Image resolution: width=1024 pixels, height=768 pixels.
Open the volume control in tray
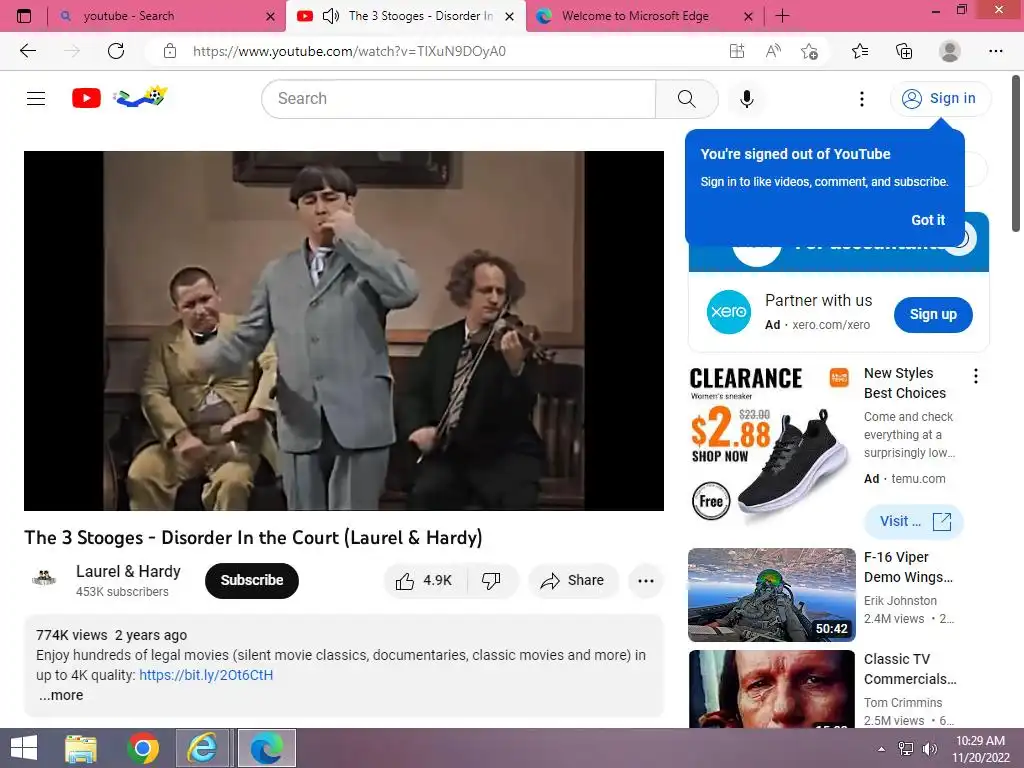(x=929, y=749)
